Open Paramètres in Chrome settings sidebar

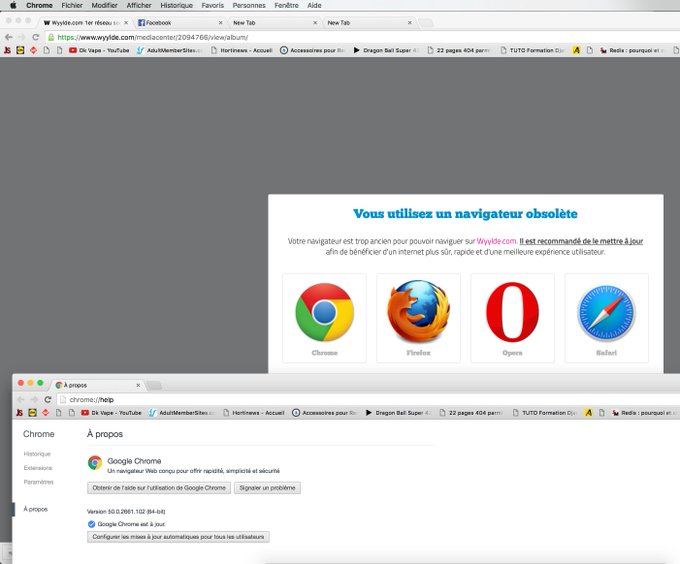[39, 482]
